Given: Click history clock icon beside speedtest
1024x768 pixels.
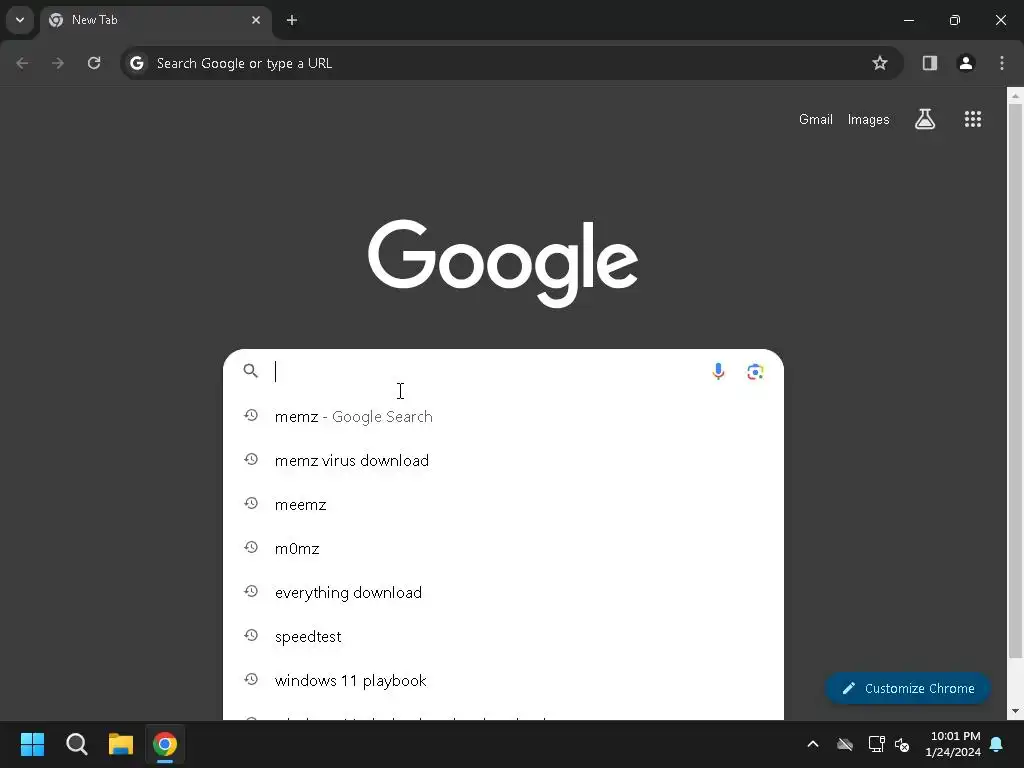Looking at the screenshot, I should click(x=251, y=635).
